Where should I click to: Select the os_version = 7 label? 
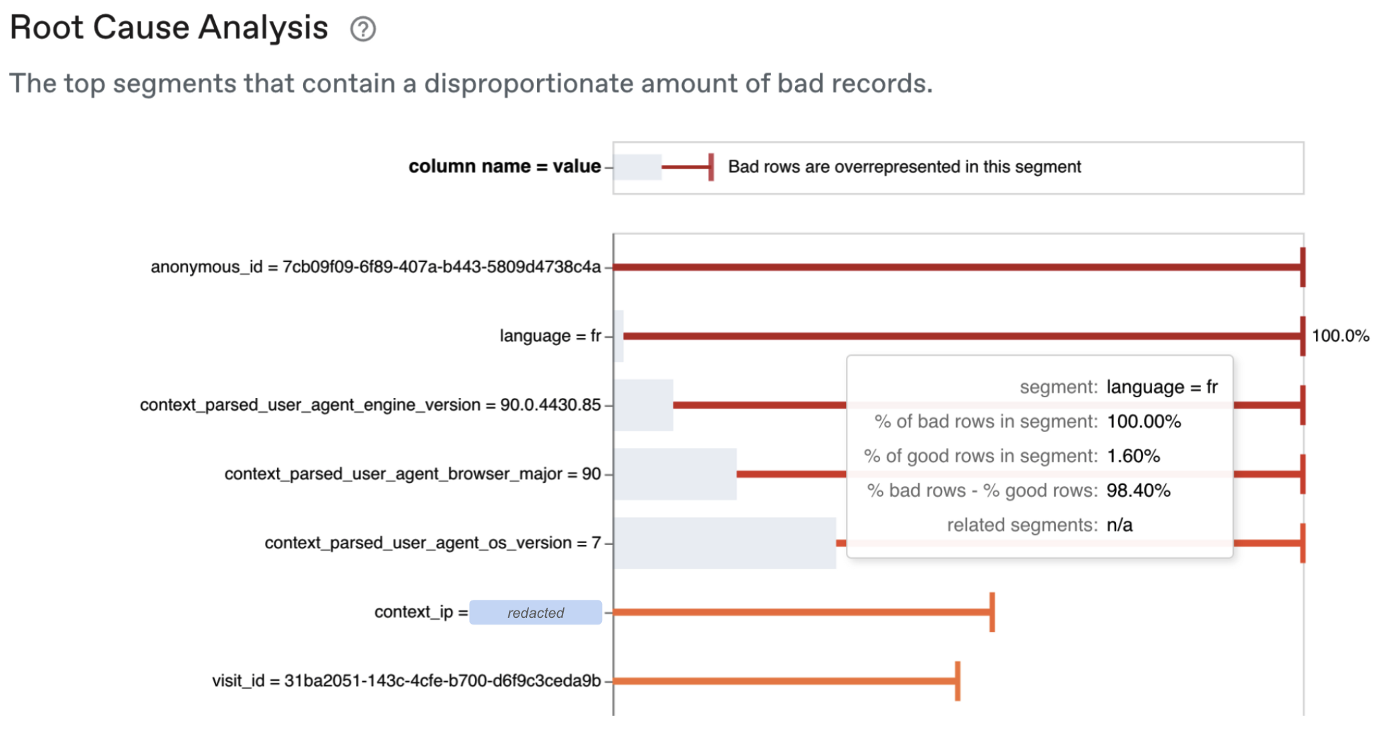click(x=433, y=543)
